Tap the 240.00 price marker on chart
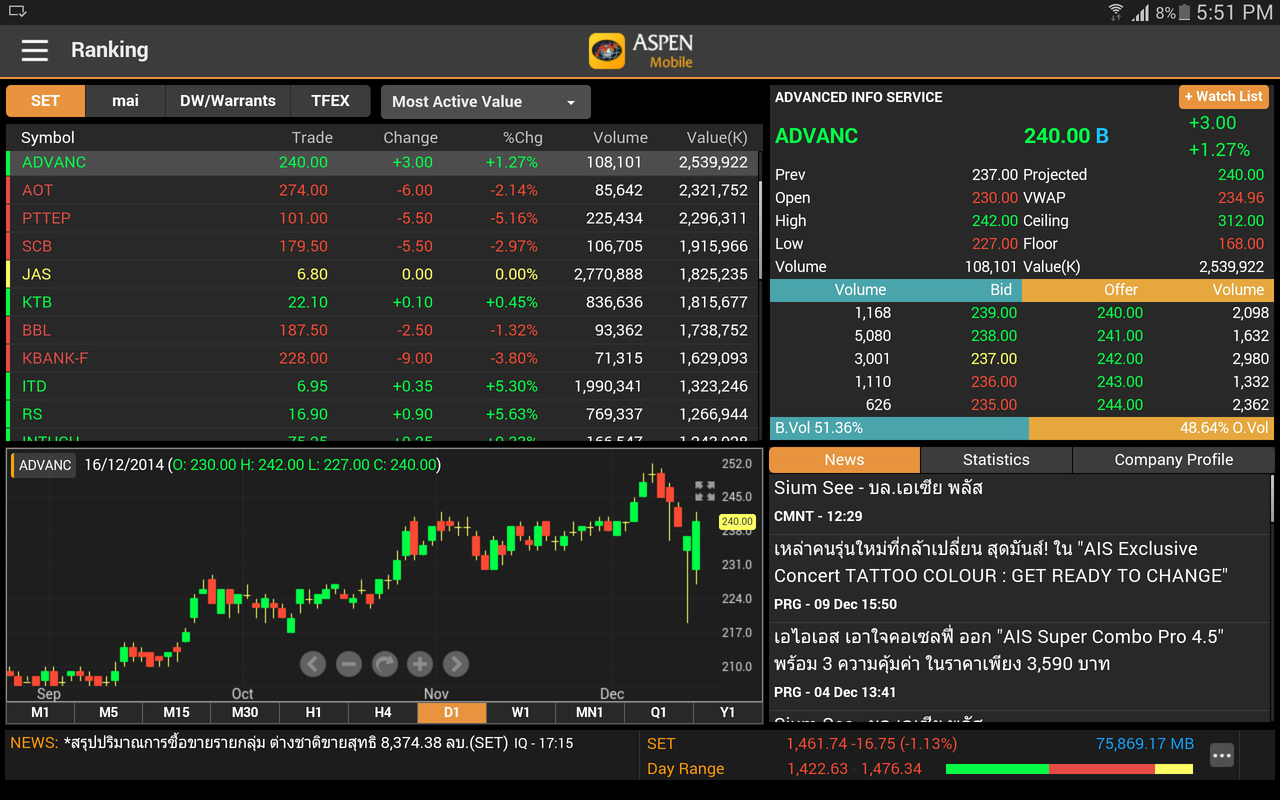 point(737,522)
